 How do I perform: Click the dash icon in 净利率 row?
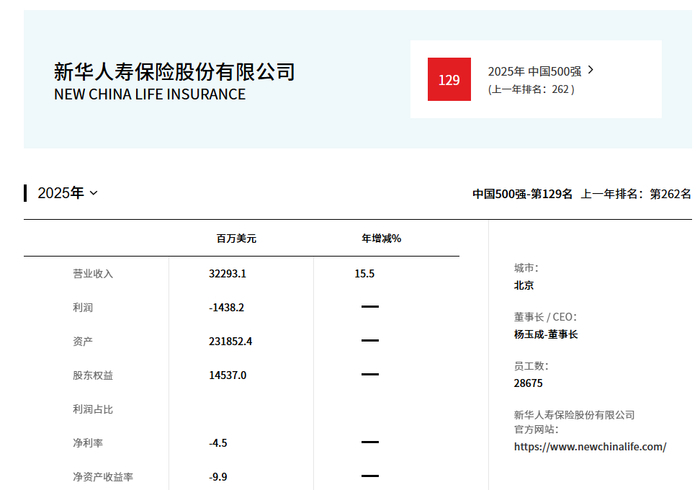point(369,442)
